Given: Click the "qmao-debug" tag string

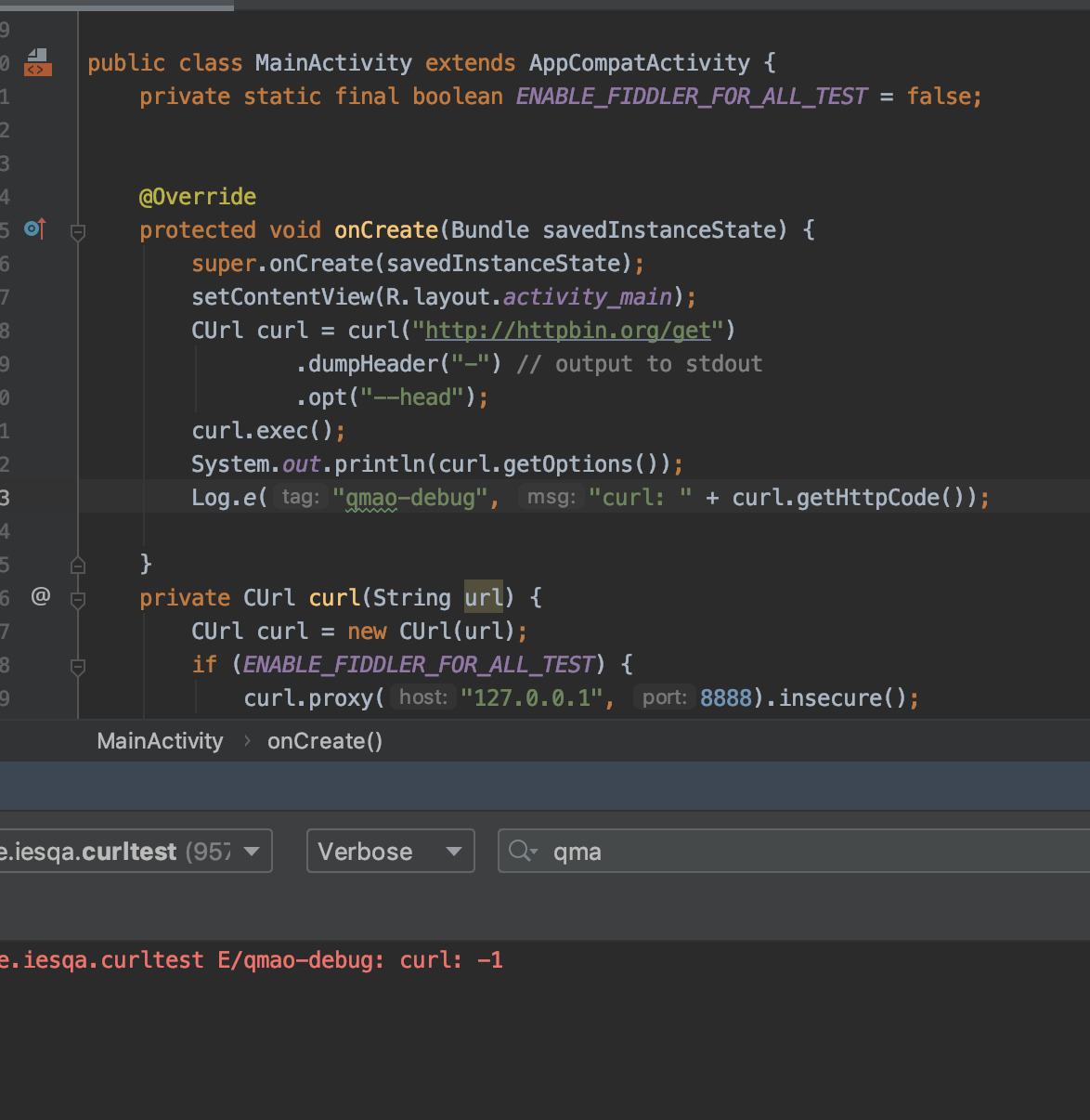Looking at the screenshot, I should (409, 498).
